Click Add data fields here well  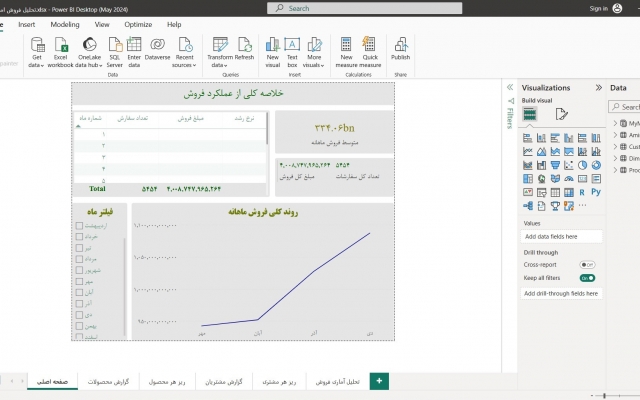pos(561,236)
